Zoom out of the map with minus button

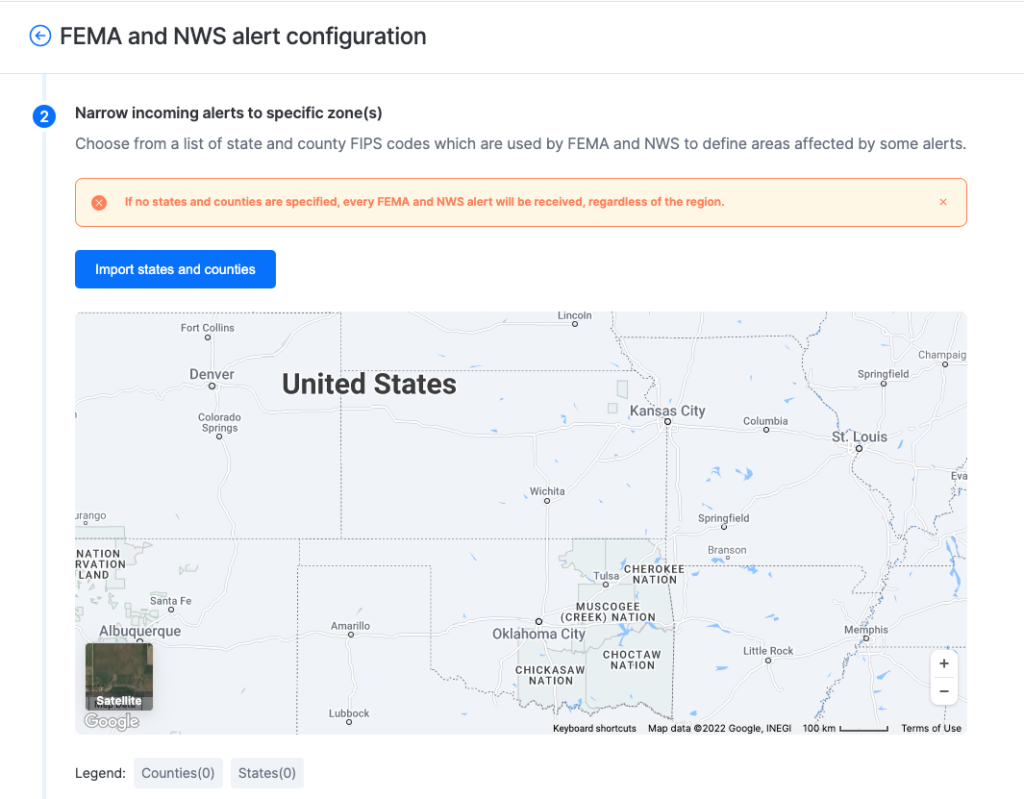943,691
